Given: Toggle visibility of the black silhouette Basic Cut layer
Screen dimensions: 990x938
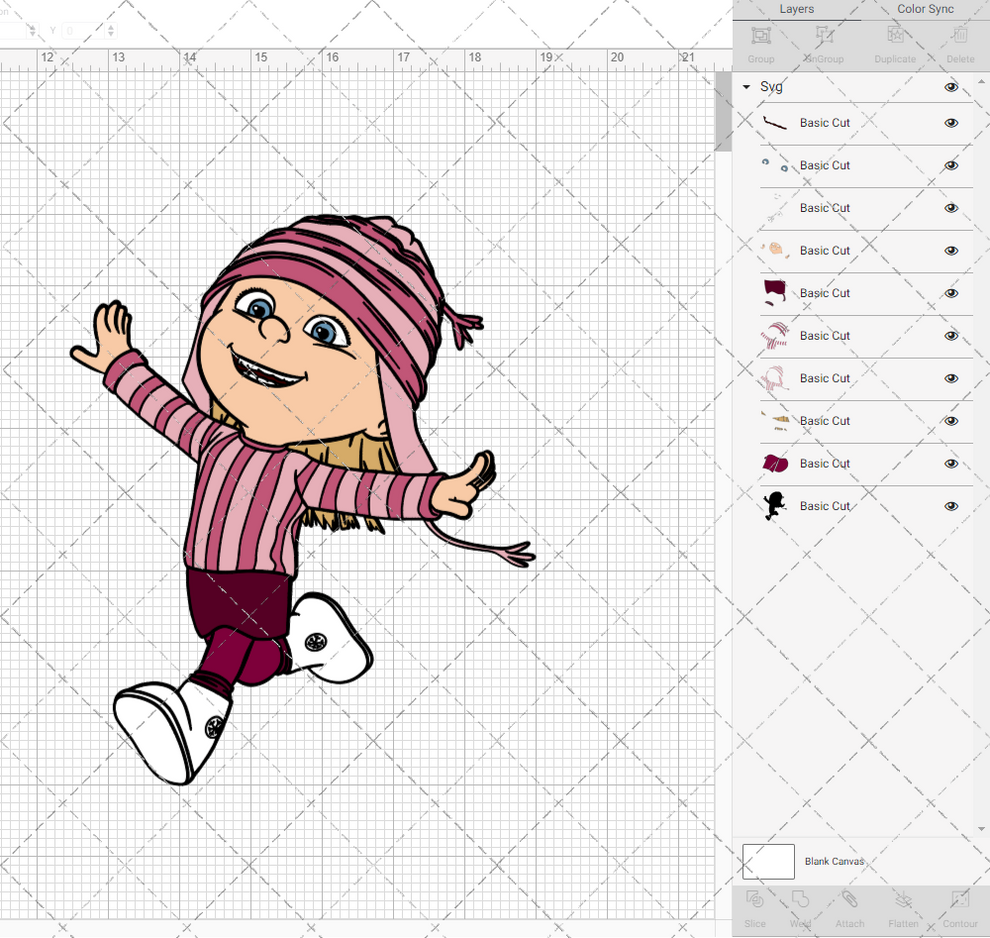Looking at the screenshot, I should click(x=951, y=506).
